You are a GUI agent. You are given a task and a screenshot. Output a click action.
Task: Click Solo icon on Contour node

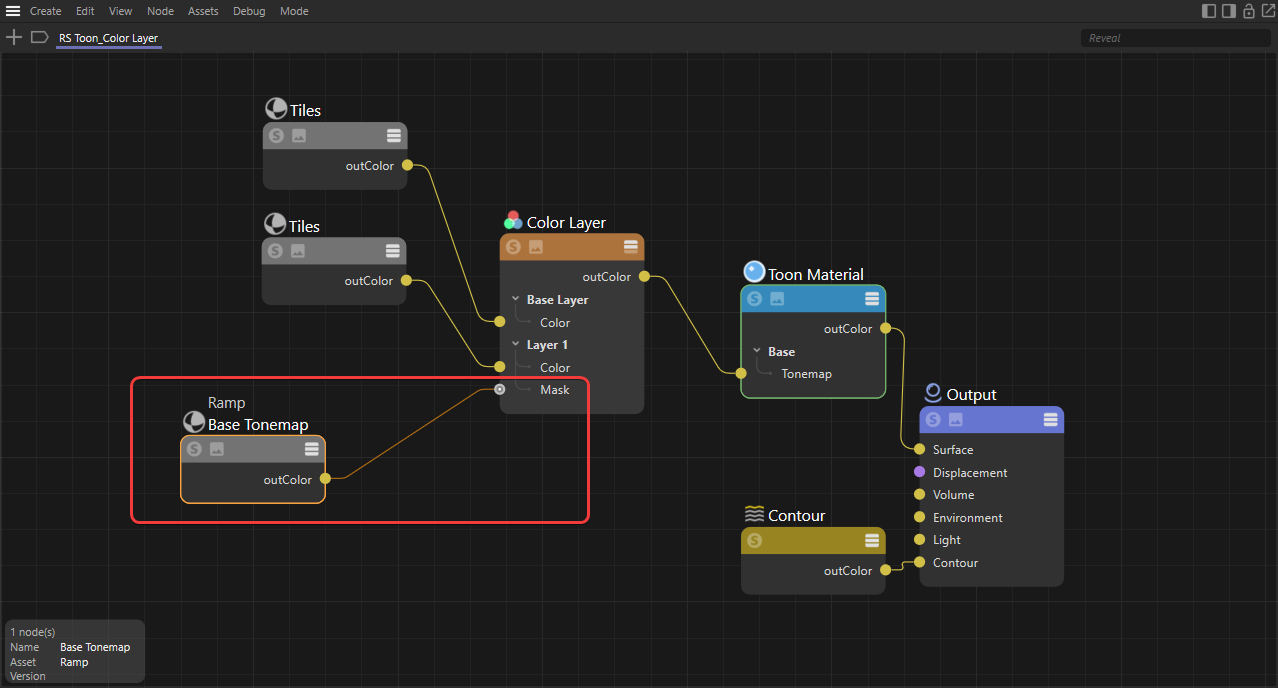pyautogui.click(x=754, y=541)
